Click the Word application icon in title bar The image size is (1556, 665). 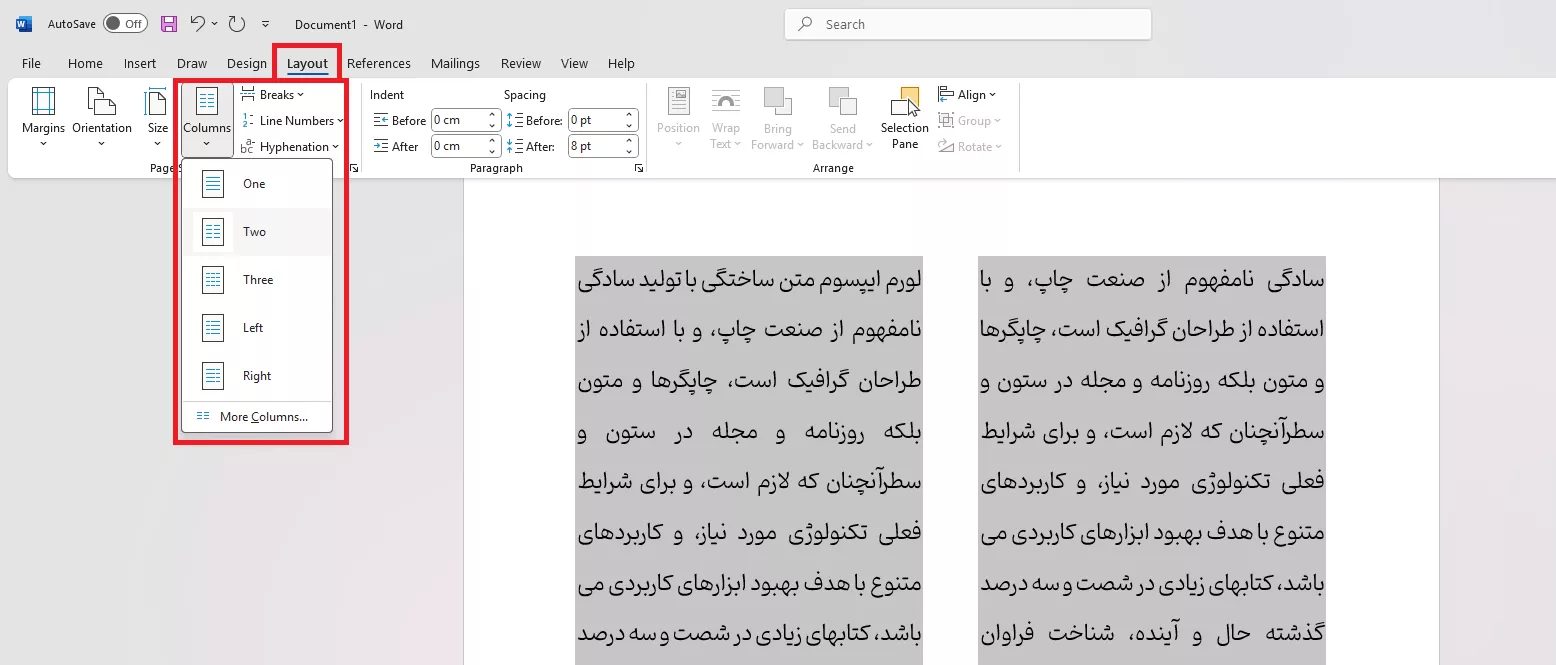click(x=24, y=24)
